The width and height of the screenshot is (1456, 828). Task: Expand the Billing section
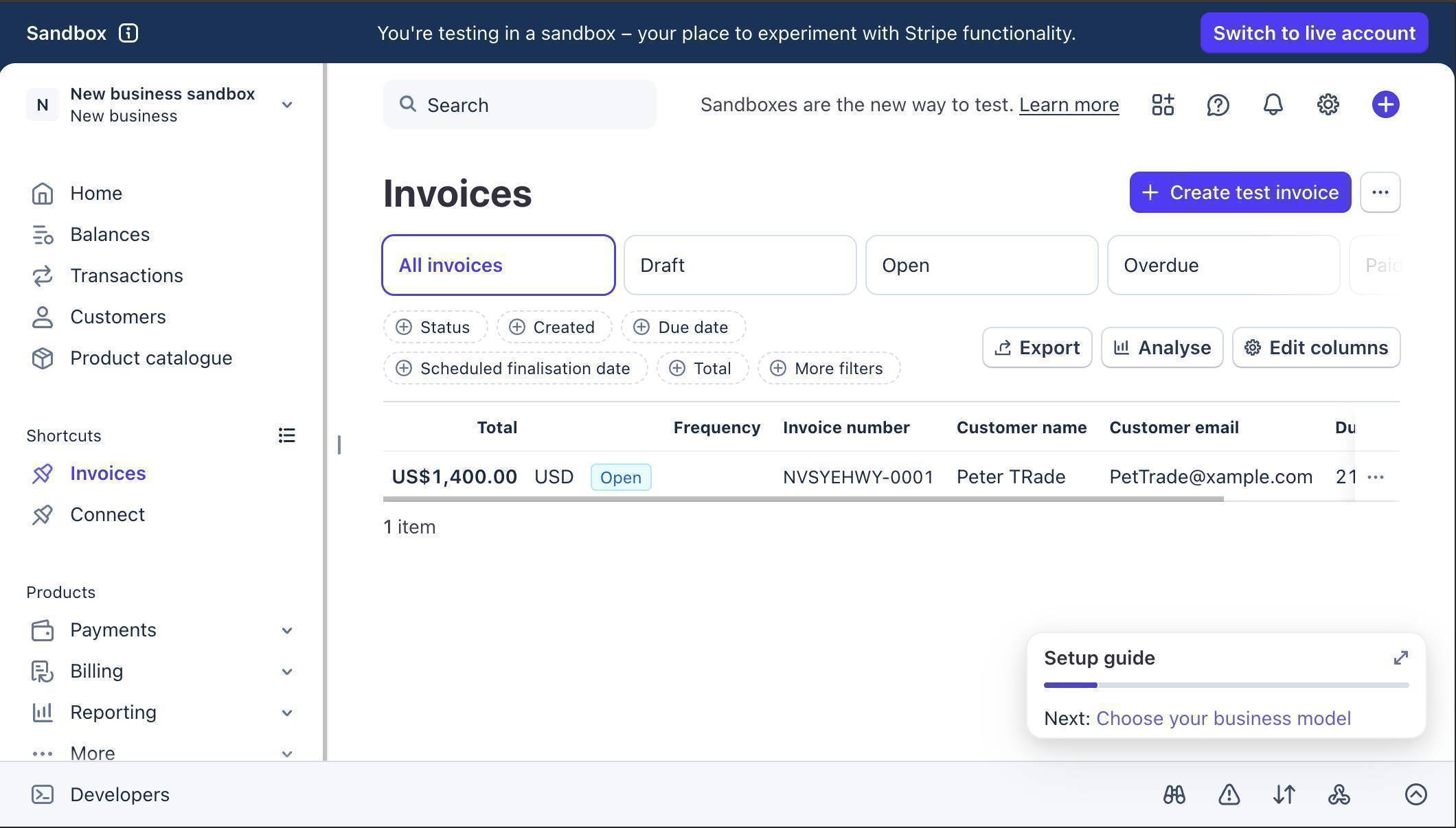[x=286, y=671]
